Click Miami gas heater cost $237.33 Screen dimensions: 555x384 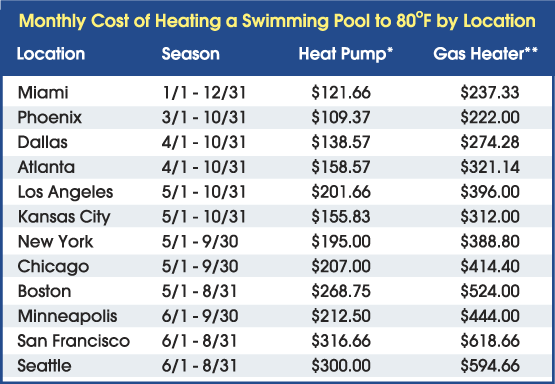tap(490, 93)
